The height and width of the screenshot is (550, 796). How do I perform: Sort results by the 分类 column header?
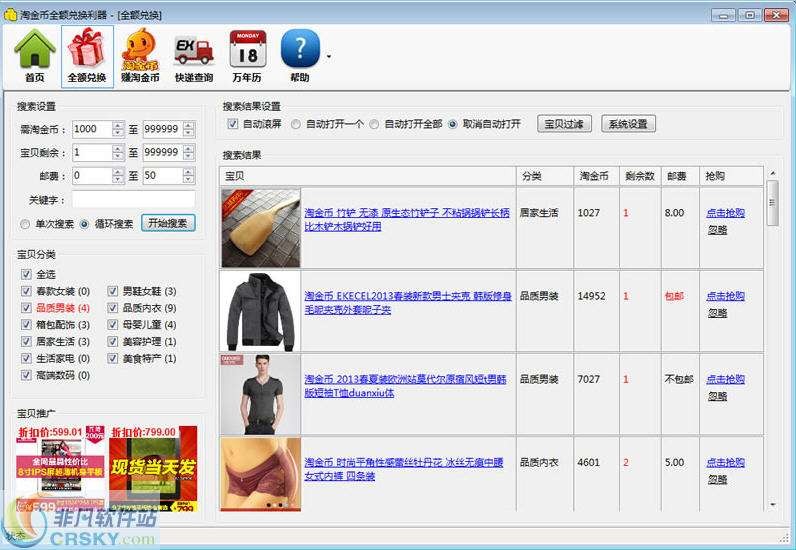pos(545,176)
